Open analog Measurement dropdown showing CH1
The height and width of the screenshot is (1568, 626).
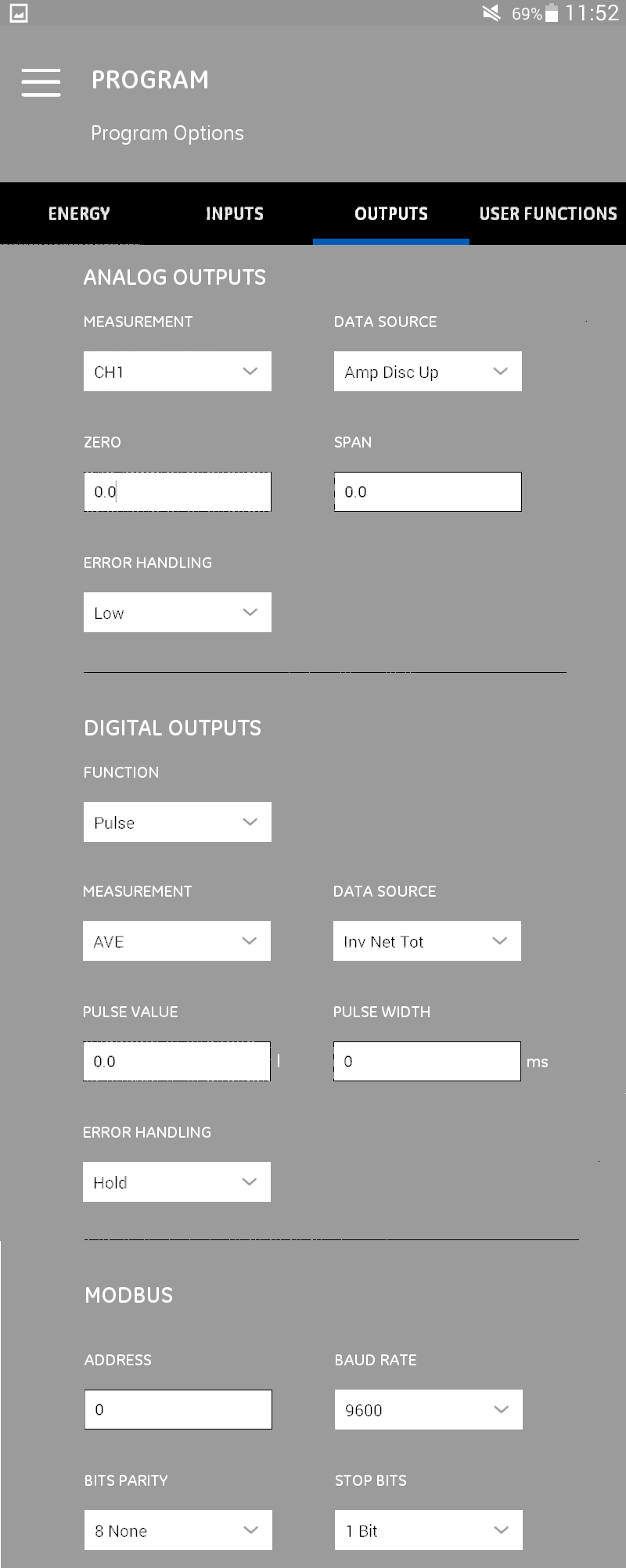[x=178, y=372]
